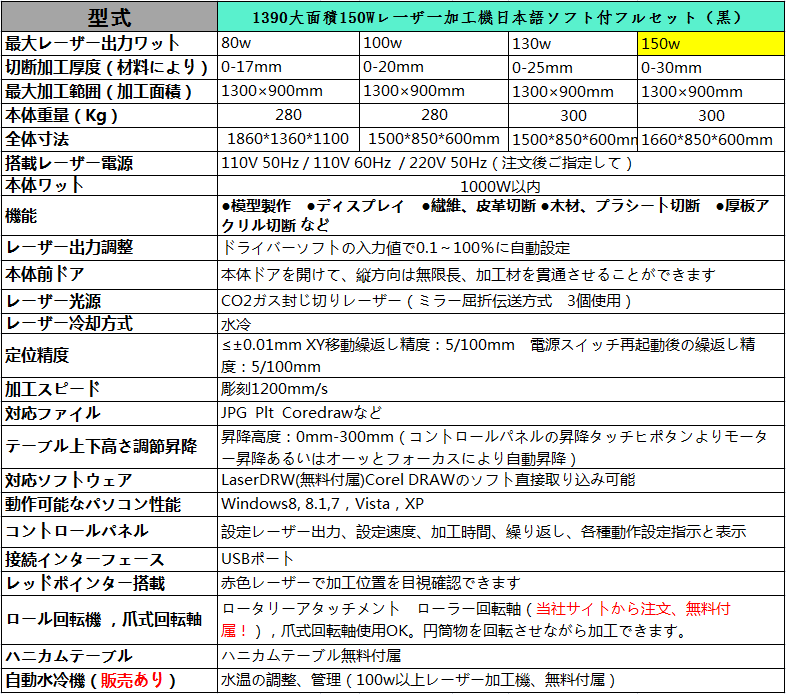Click the '赤色レーザーで加工位置を目視確認できます' cell

[x=500, y=583]
